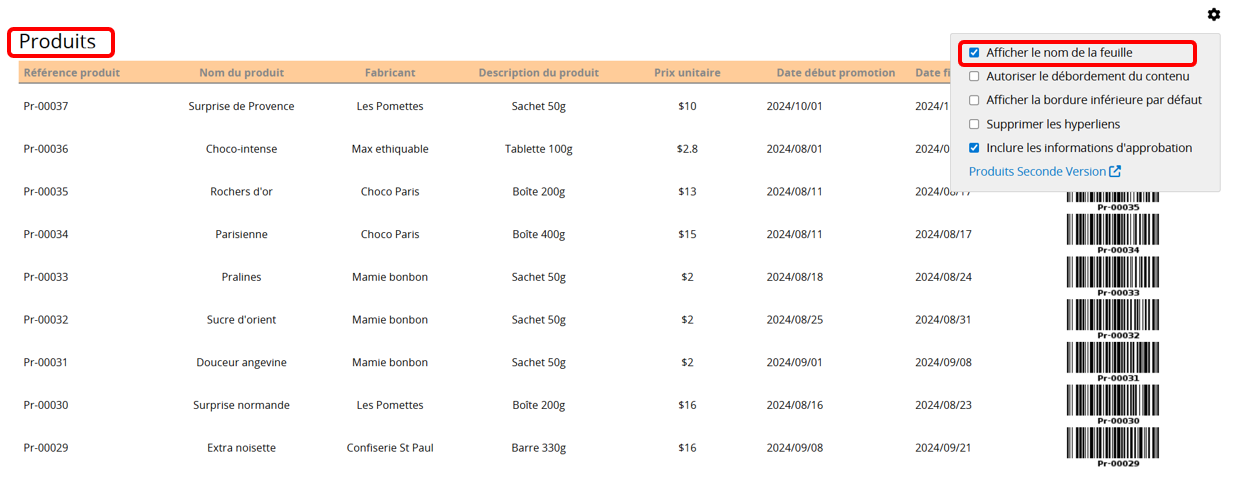Check 'Afficher la bordure inférieure par défaut'
The image size is (1233, 485).
pos(974,100)
